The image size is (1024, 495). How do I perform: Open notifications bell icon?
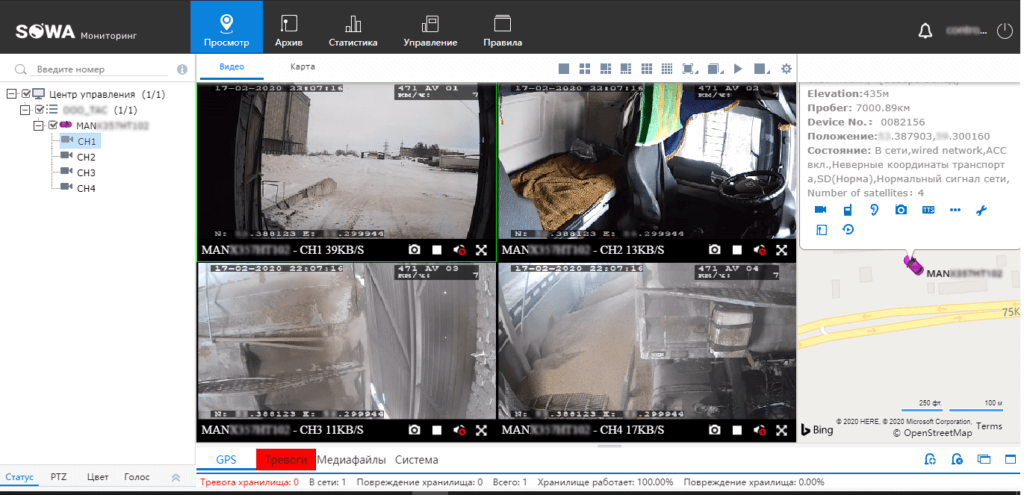coord(925,31)
